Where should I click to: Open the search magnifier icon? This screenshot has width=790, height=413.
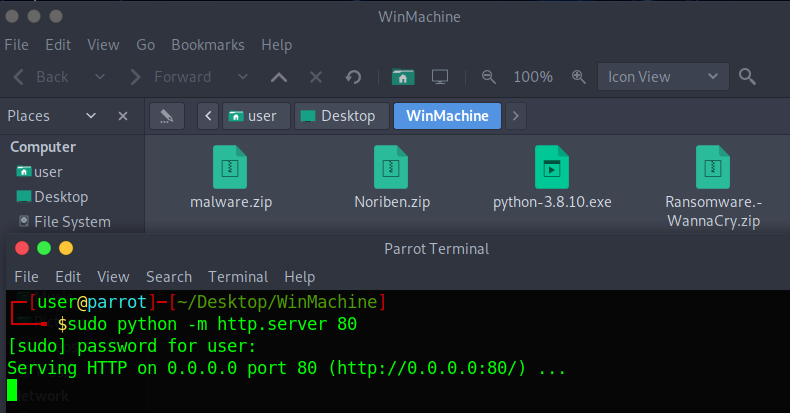click(x=747, y=77)
